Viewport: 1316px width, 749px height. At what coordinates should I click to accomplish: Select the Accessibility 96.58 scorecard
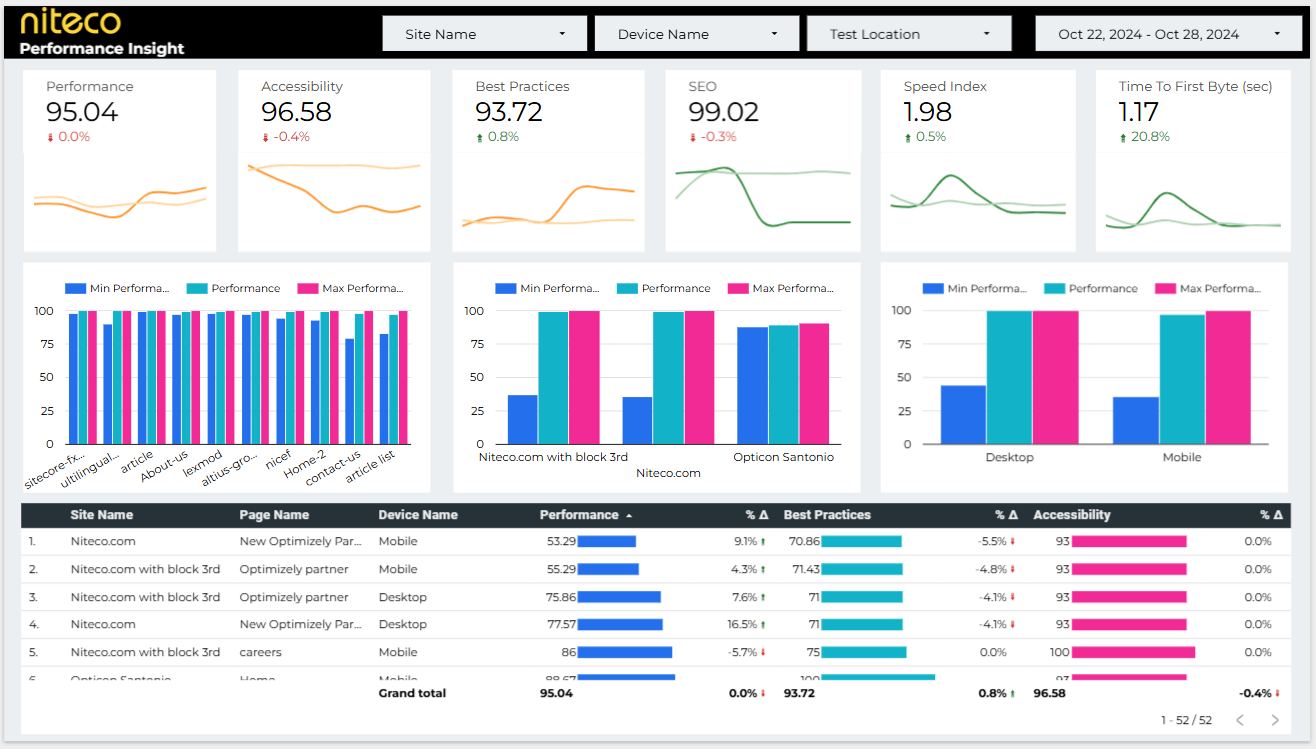click(x=334, y=160)
